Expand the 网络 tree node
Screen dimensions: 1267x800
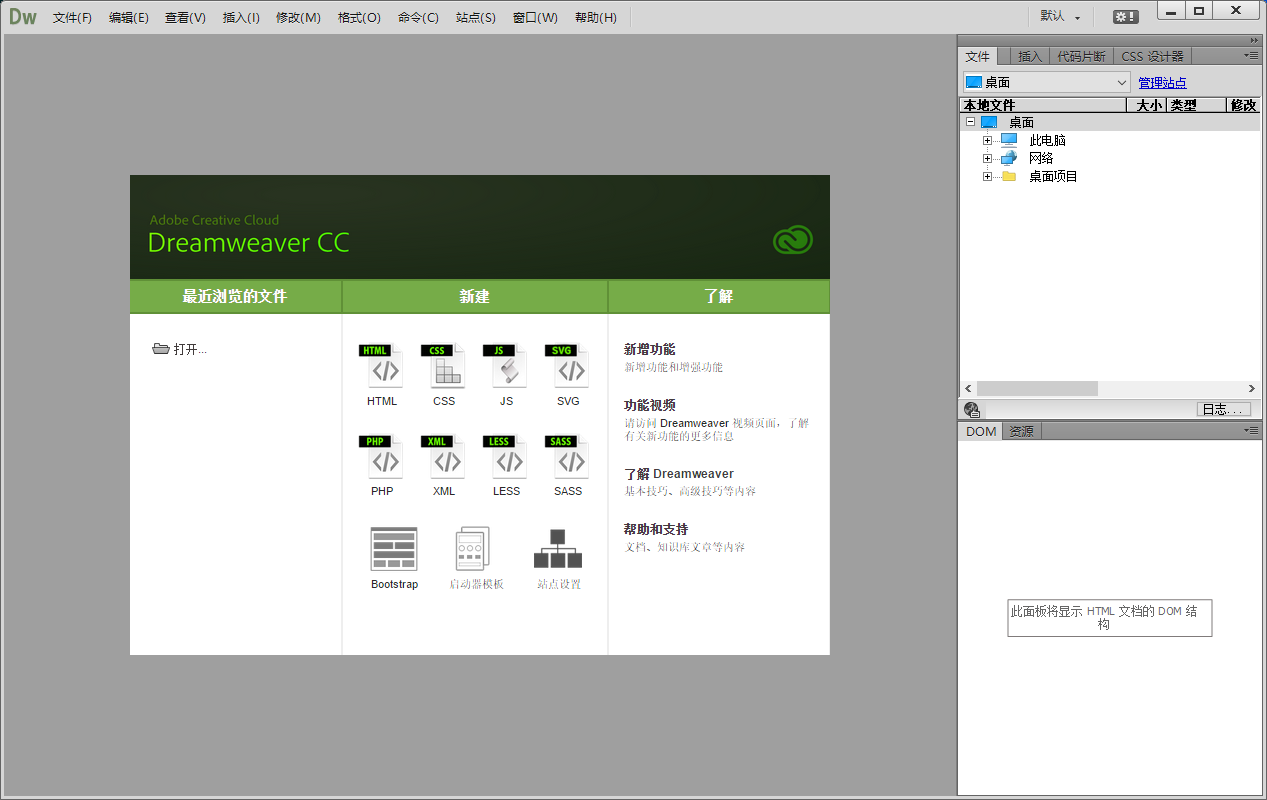(x=988, y=158)
